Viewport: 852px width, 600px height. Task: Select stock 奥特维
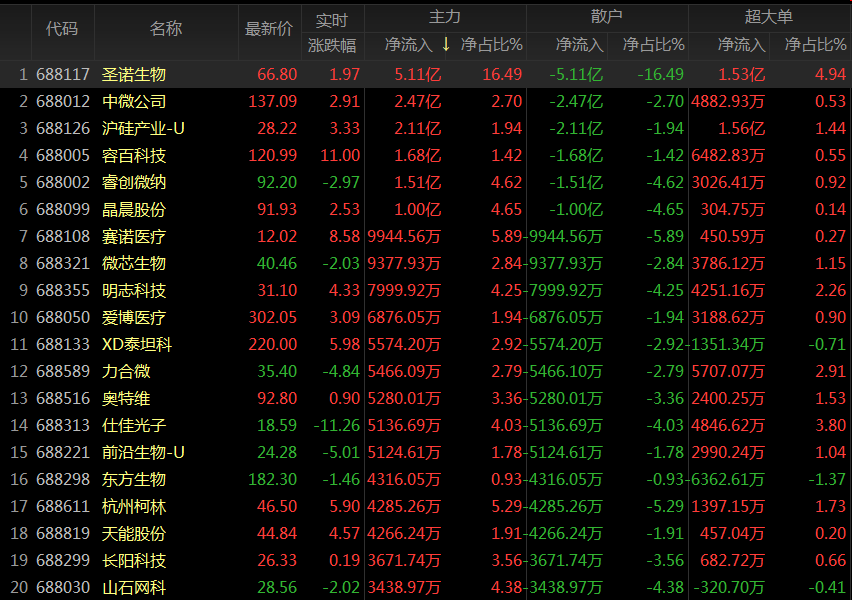[126, 398]
